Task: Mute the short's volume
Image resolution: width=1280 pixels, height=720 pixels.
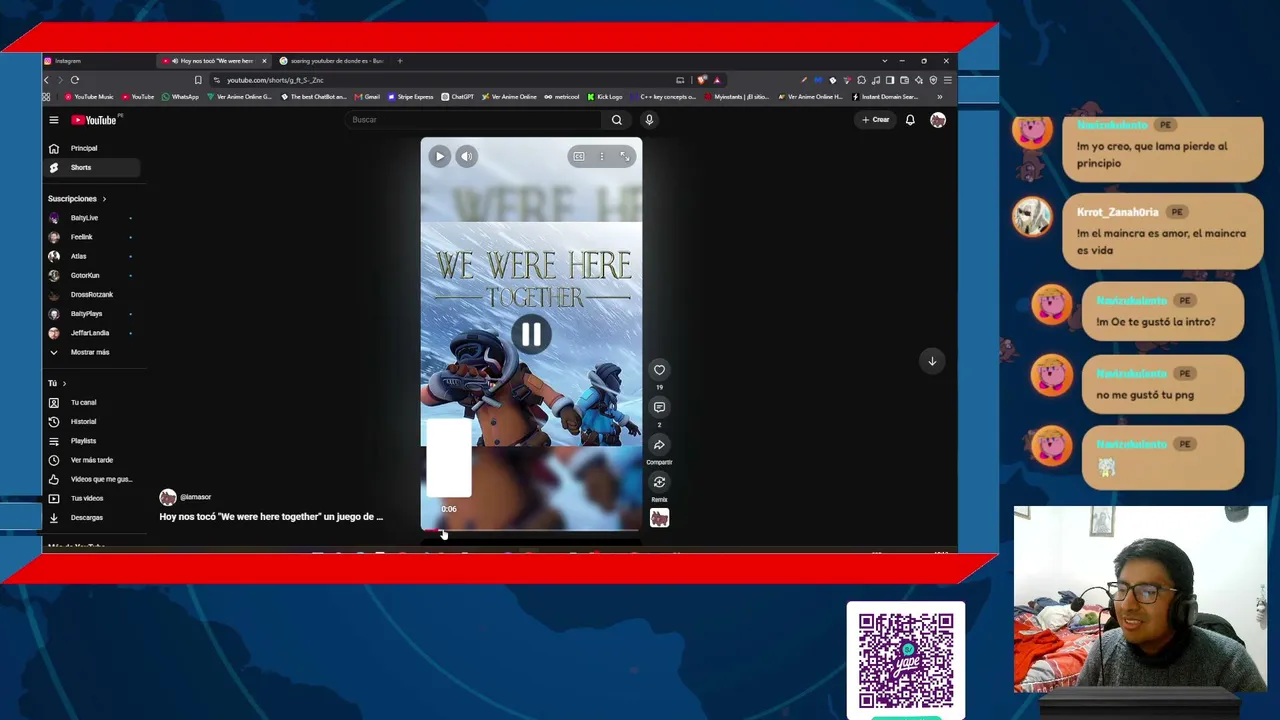Action: (x=466, y=156)
